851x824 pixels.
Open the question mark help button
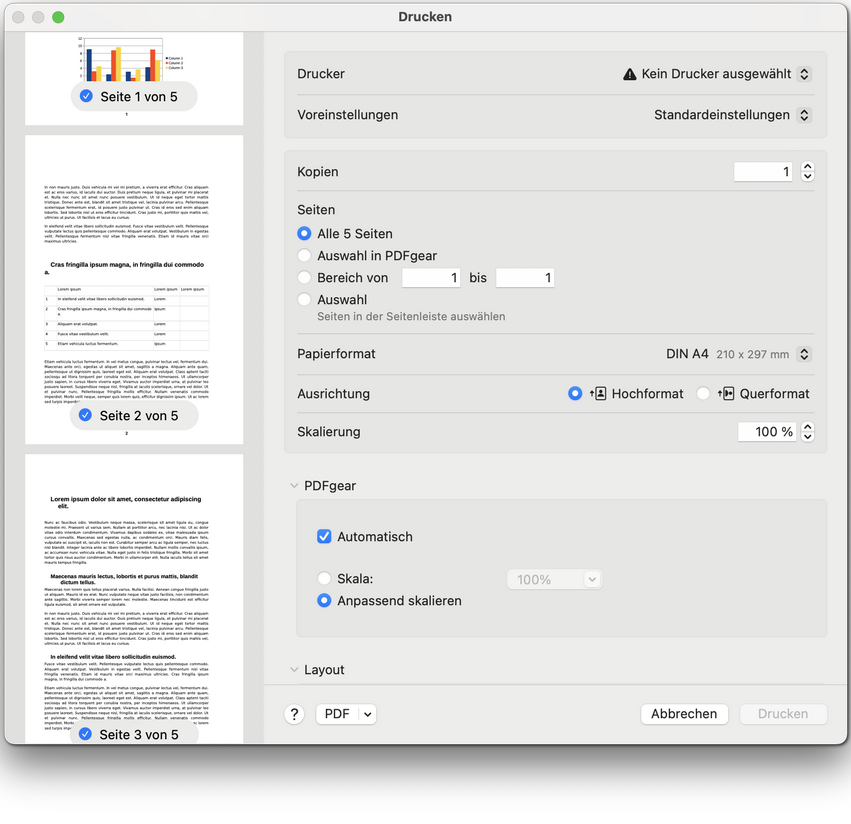point(293,713)
